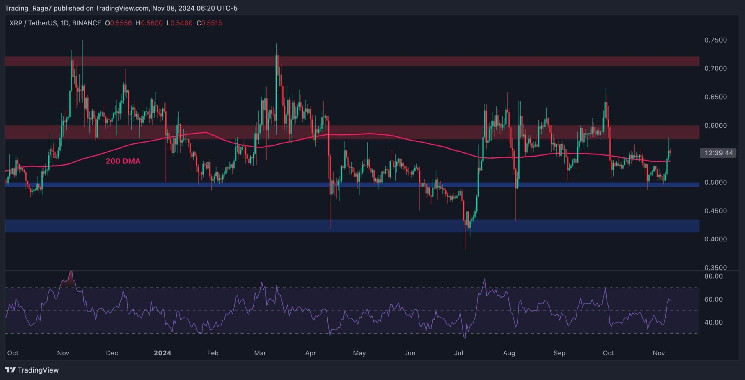Click the May label on the time axis
Image resolution: width=745 pixels, height=380 pixels.
point(360,353)
